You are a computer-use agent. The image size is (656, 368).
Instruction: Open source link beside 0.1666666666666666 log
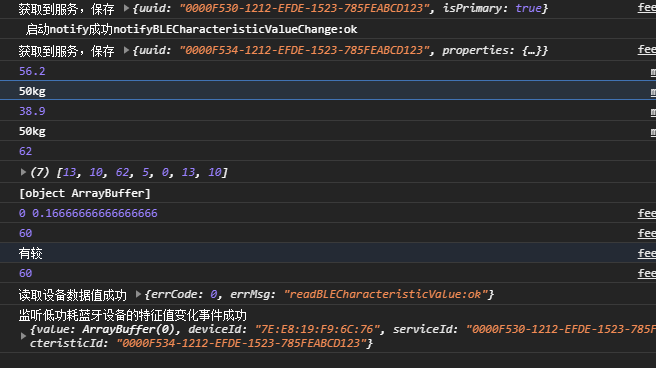(x=647, y=213)
